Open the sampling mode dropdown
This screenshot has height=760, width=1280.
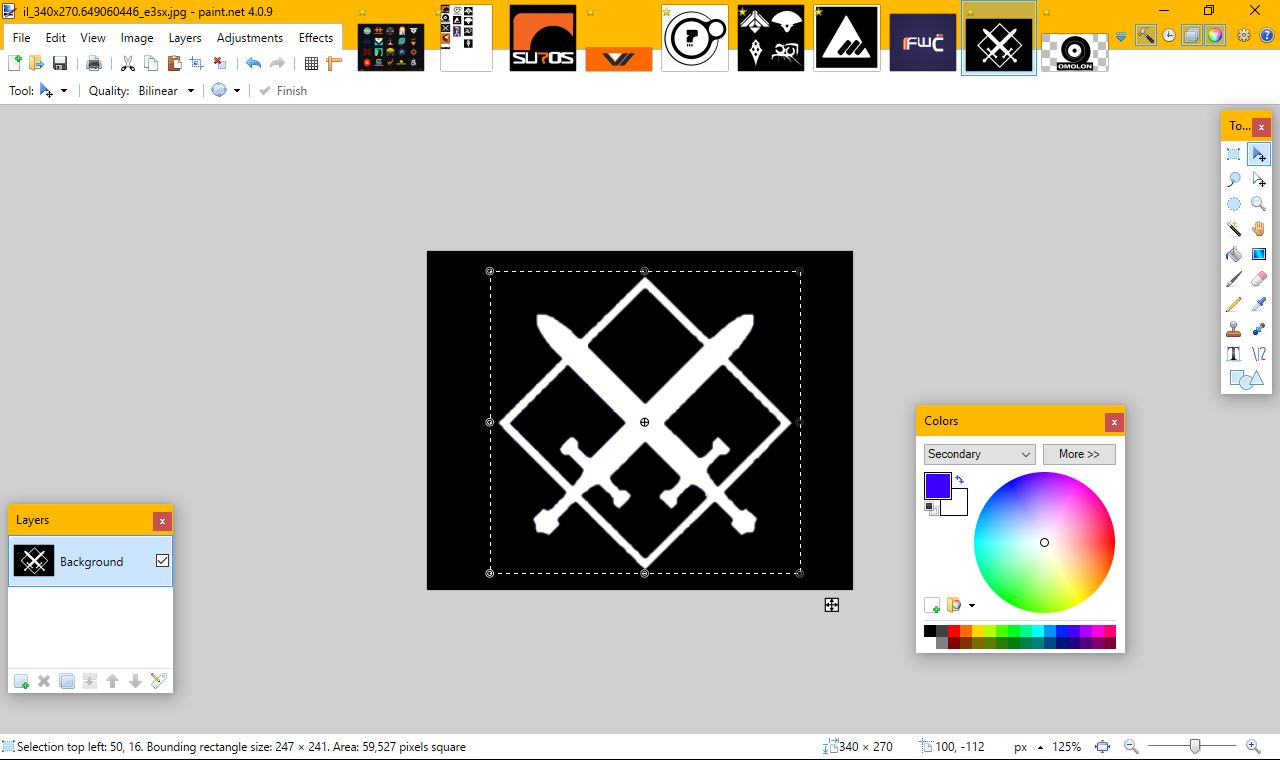pos(226,90)
